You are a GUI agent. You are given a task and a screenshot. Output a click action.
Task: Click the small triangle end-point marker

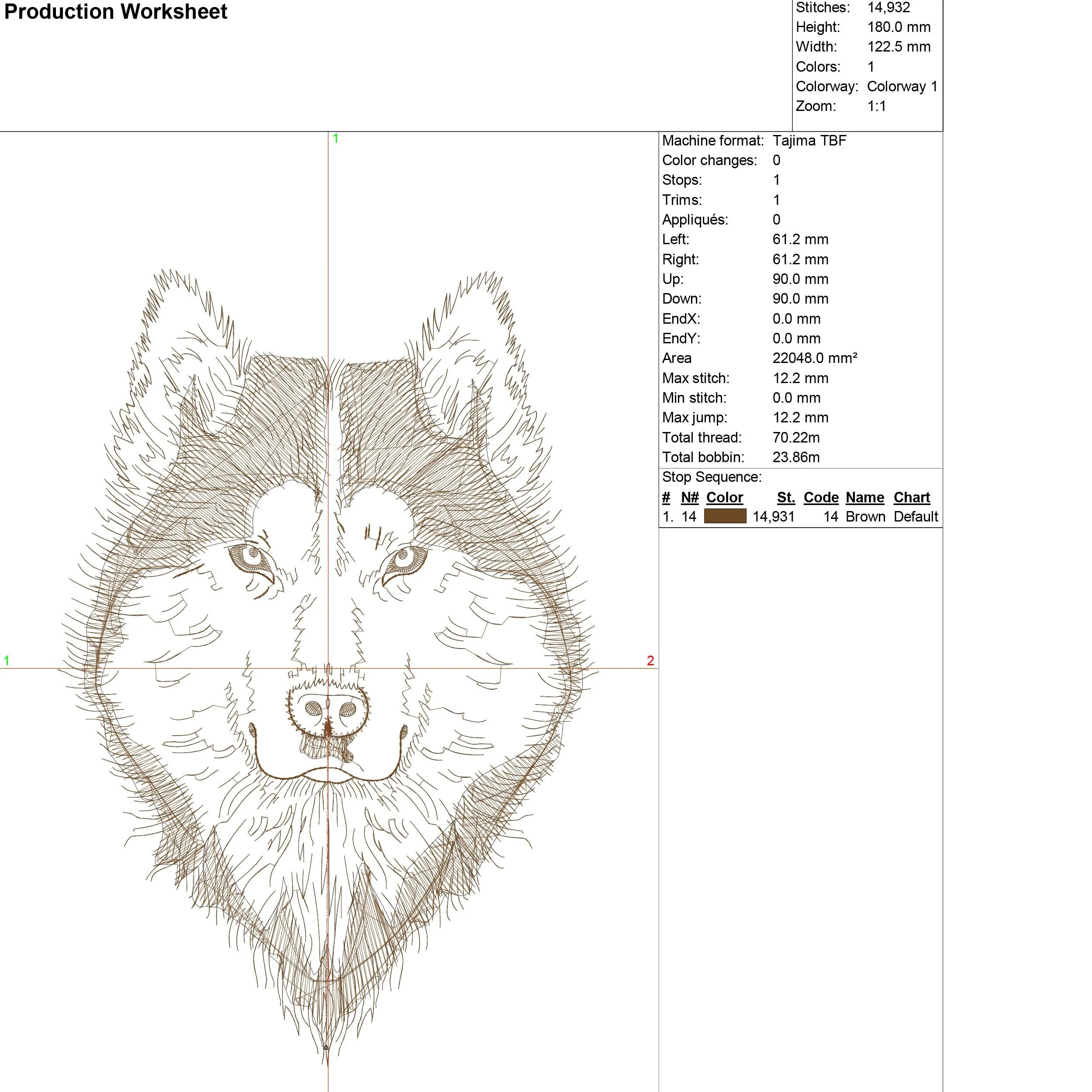click(x=325, y=1047)
